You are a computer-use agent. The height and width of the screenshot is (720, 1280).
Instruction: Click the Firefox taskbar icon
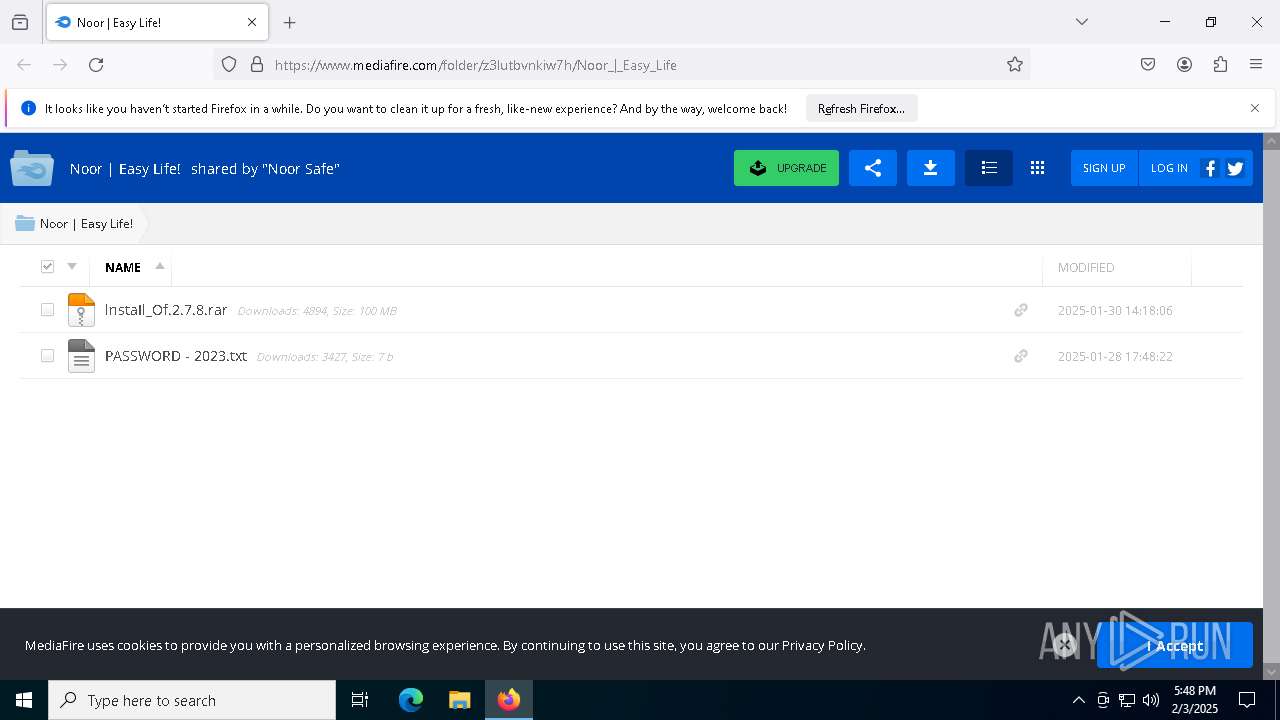(x=509, y=700)
